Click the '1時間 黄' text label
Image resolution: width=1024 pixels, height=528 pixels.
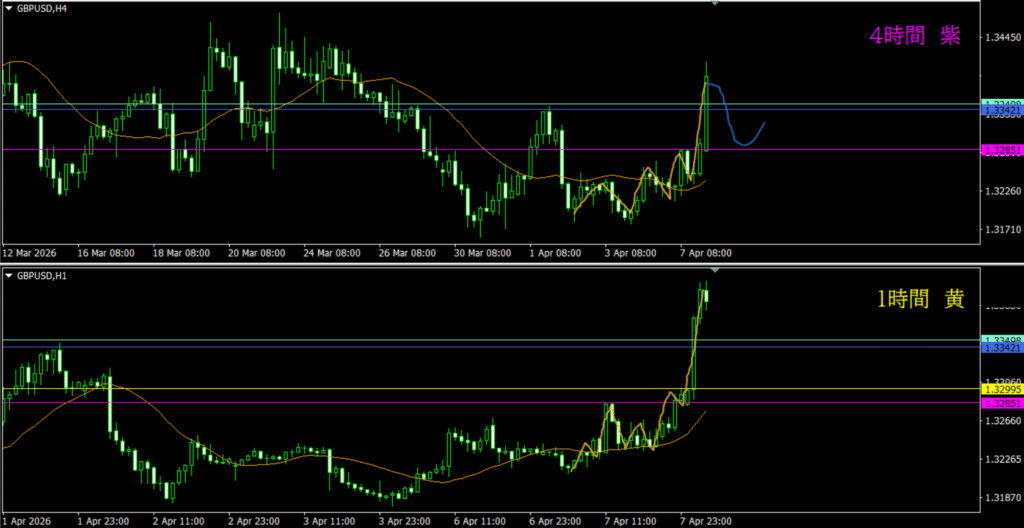tap(916, 299)
